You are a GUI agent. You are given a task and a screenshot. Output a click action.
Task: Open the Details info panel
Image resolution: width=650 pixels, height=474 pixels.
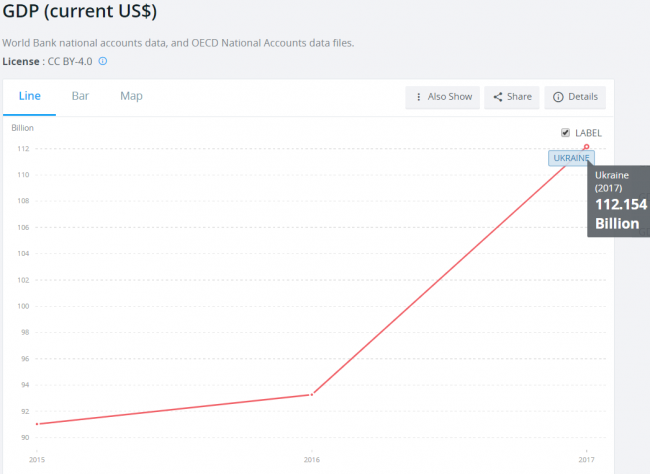575,97
